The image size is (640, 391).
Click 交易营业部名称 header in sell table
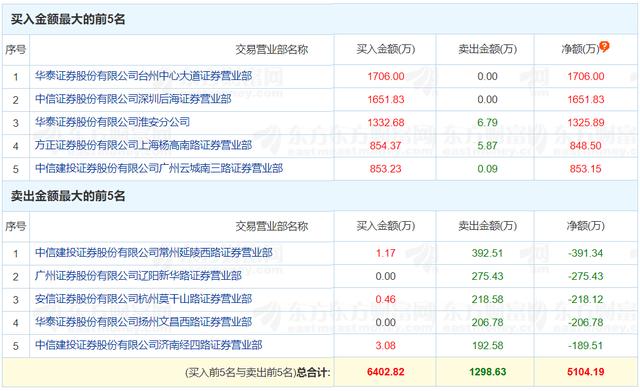(271, 226)
